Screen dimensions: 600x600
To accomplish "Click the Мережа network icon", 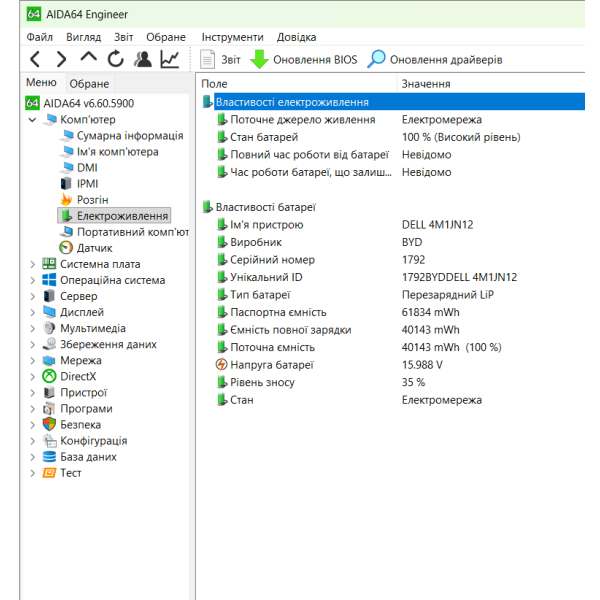I will 49,360.
